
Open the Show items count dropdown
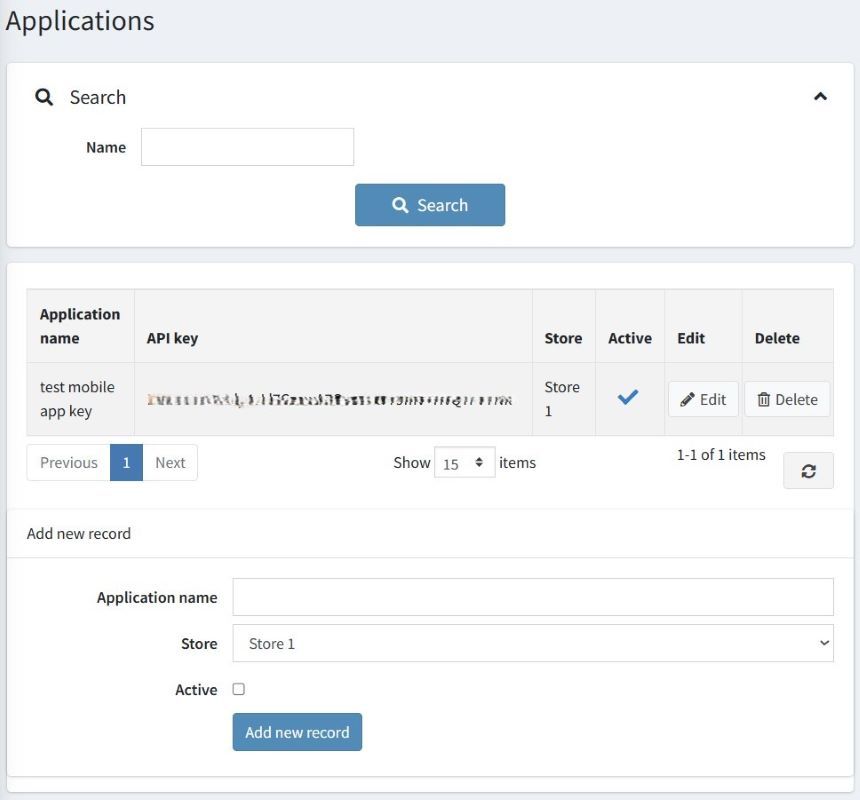click(465, 463)
